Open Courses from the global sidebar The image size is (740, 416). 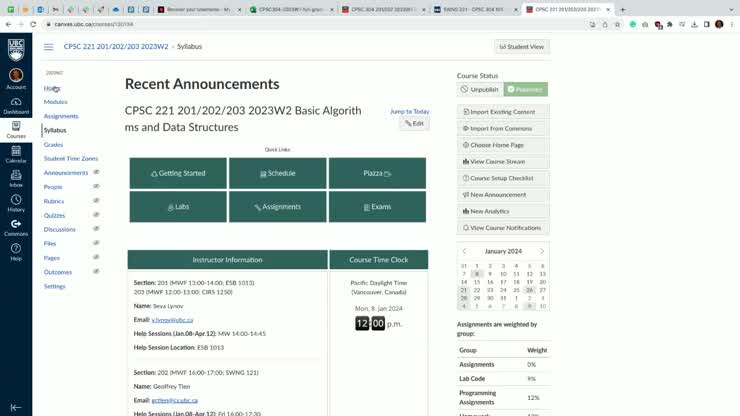point(16,129)
